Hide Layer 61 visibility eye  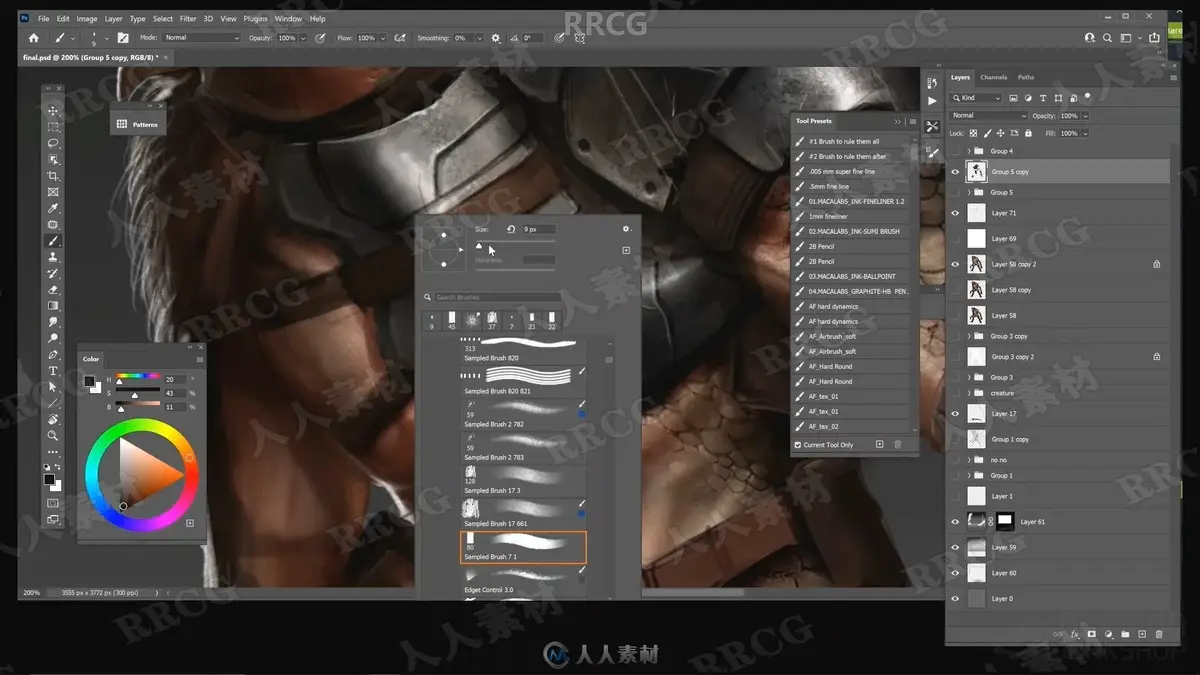point(955,522)
